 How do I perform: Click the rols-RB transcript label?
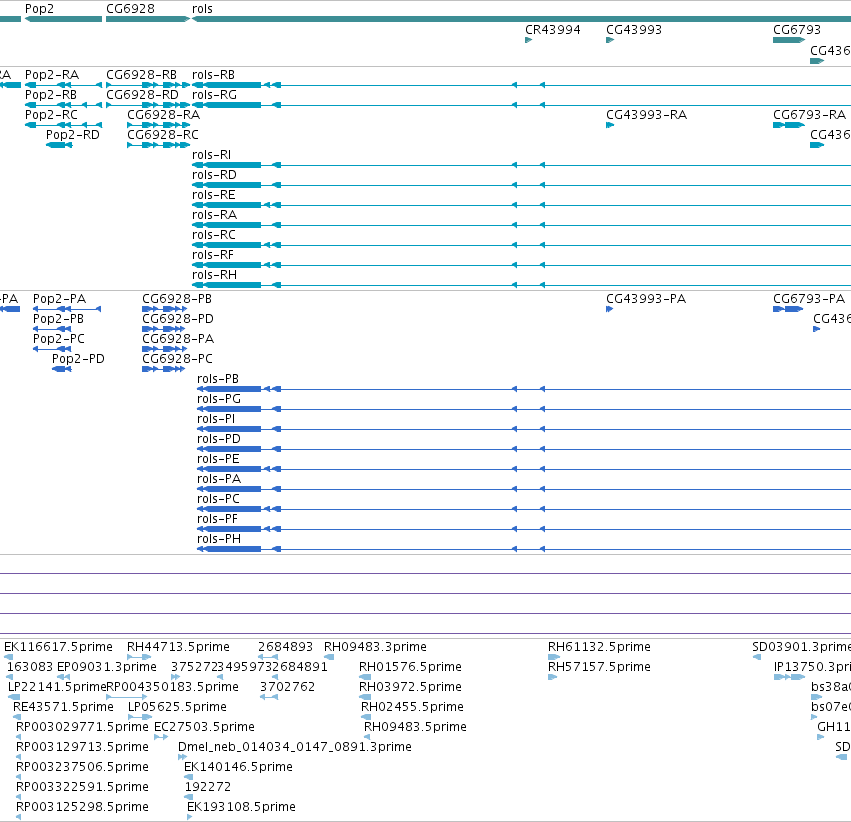[x=214, y=75]
